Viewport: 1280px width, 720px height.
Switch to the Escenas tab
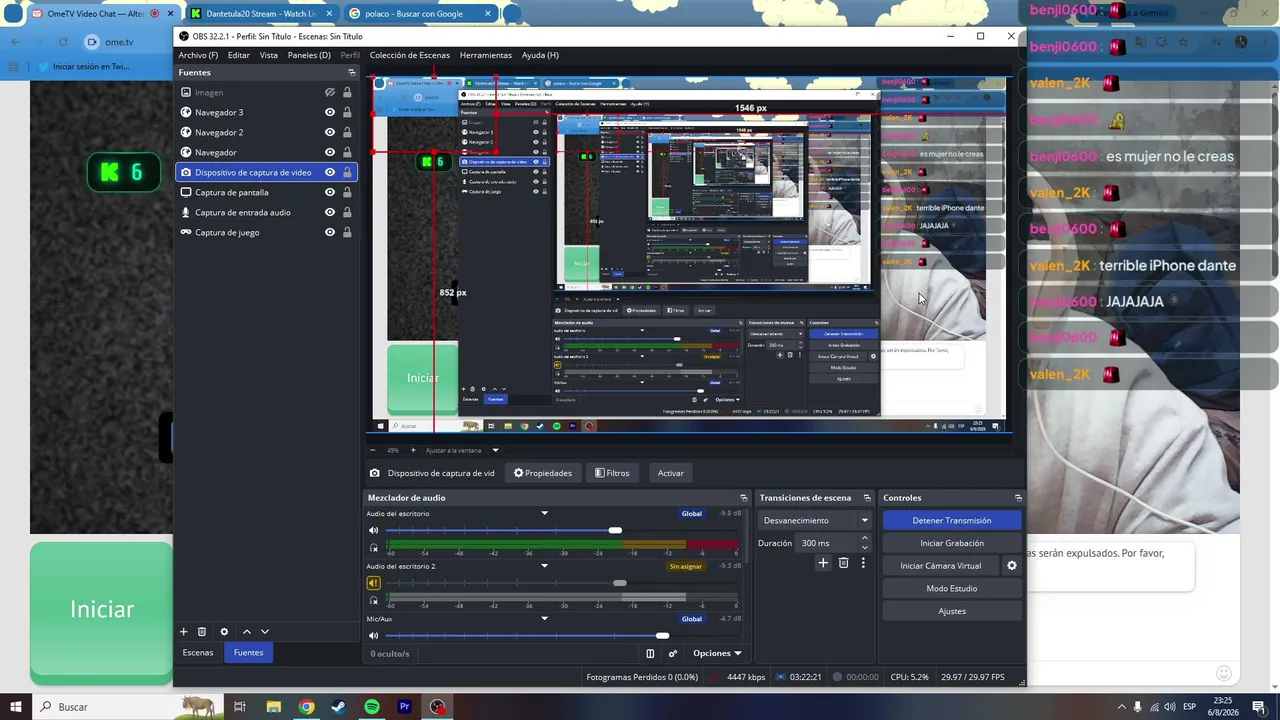pos(198,653)
